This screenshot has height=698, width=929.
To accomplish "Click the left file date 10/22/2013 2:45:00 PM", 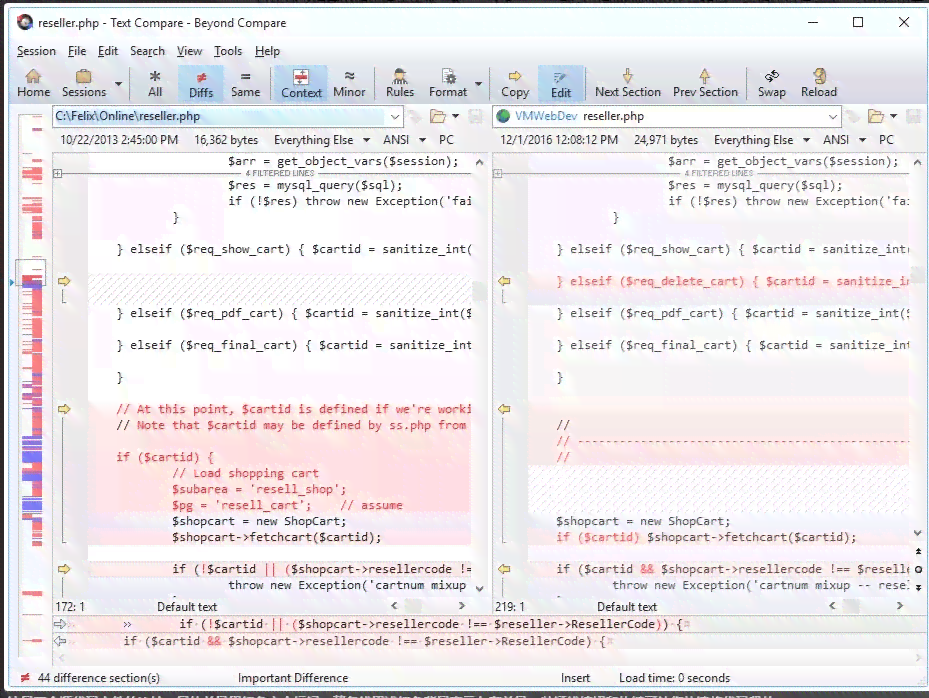I will coord(118,140).
